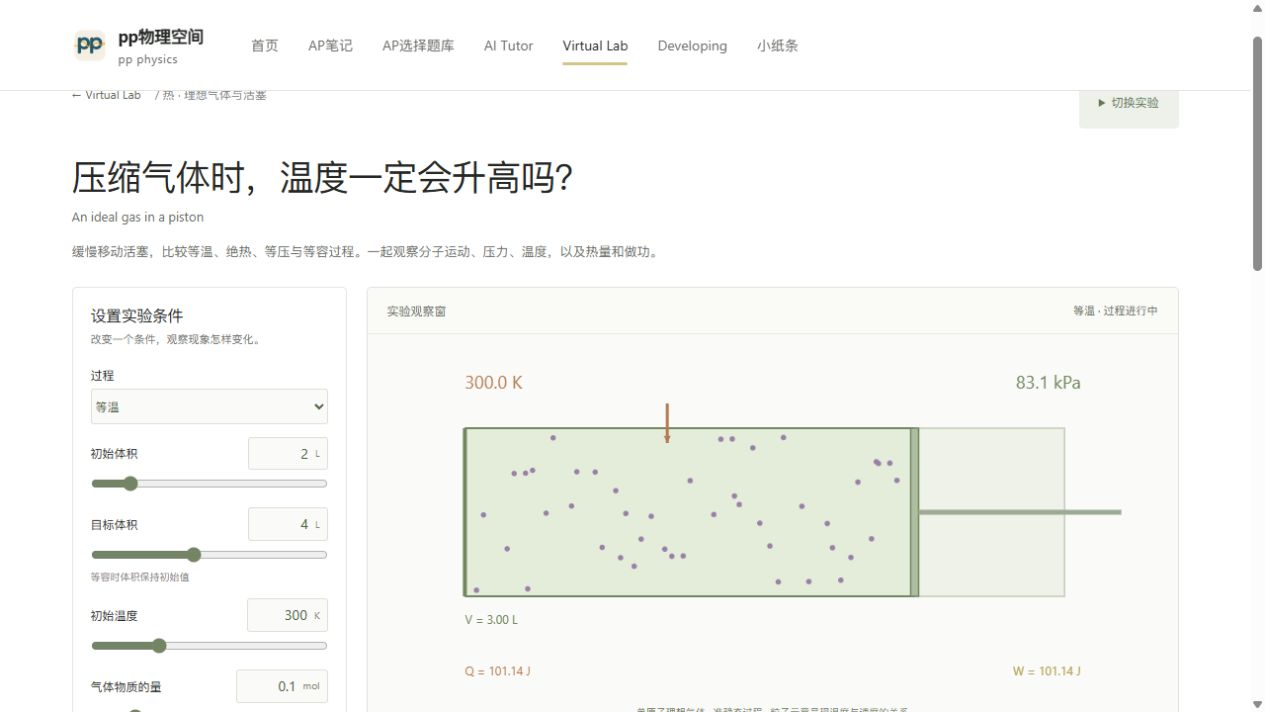Click the 设置实验条件 heading
1265x712 pixels.
point(137,316)
